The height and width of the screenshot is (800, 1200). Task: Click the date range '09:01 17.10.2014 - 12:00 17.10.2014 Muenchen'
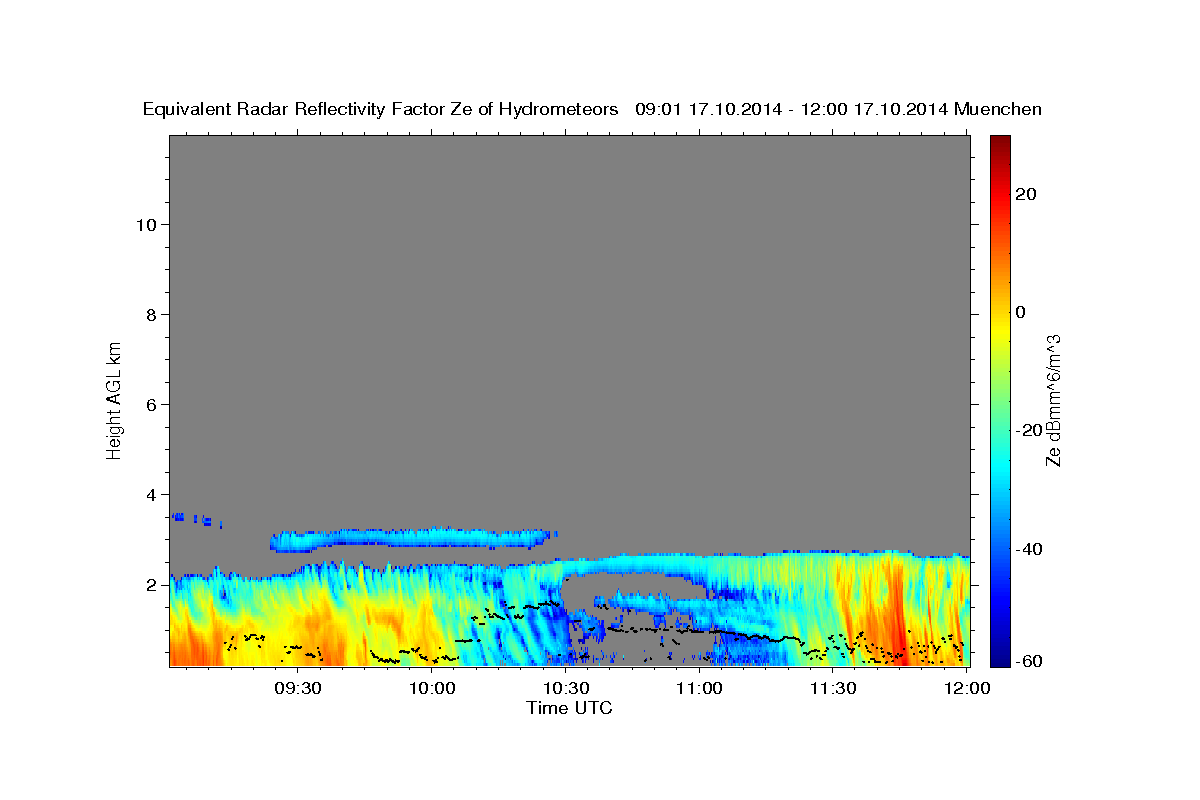(x=838, y=109)
